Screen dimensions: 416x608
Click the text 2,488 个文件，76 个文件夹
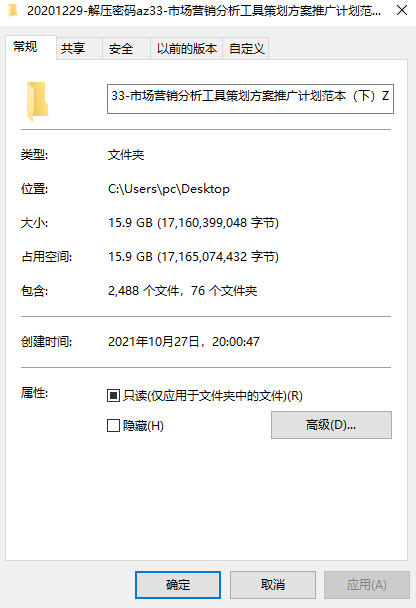pos(183,290)
